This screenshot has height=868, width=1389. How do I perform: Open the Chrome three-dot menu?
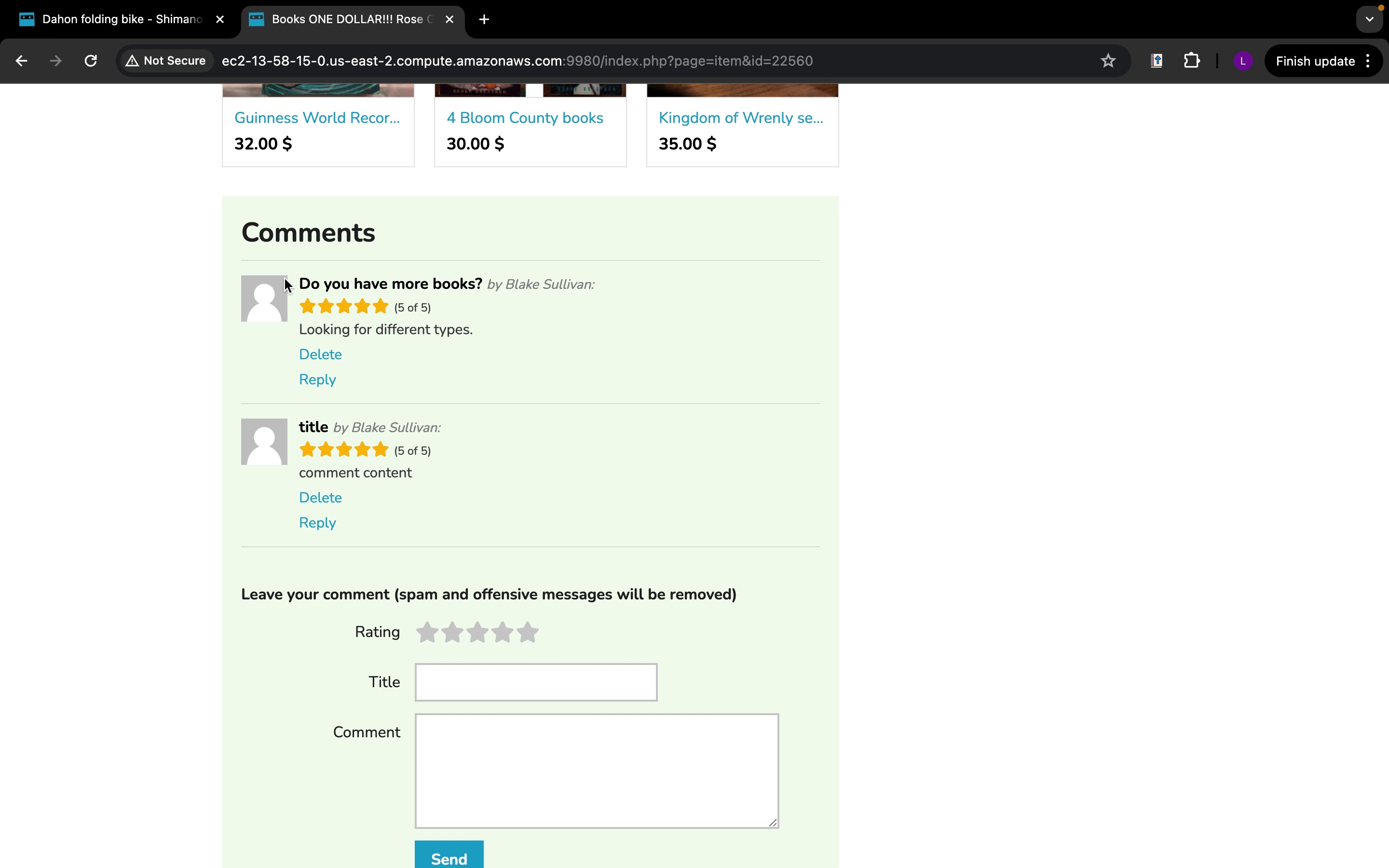(1368, 61)
